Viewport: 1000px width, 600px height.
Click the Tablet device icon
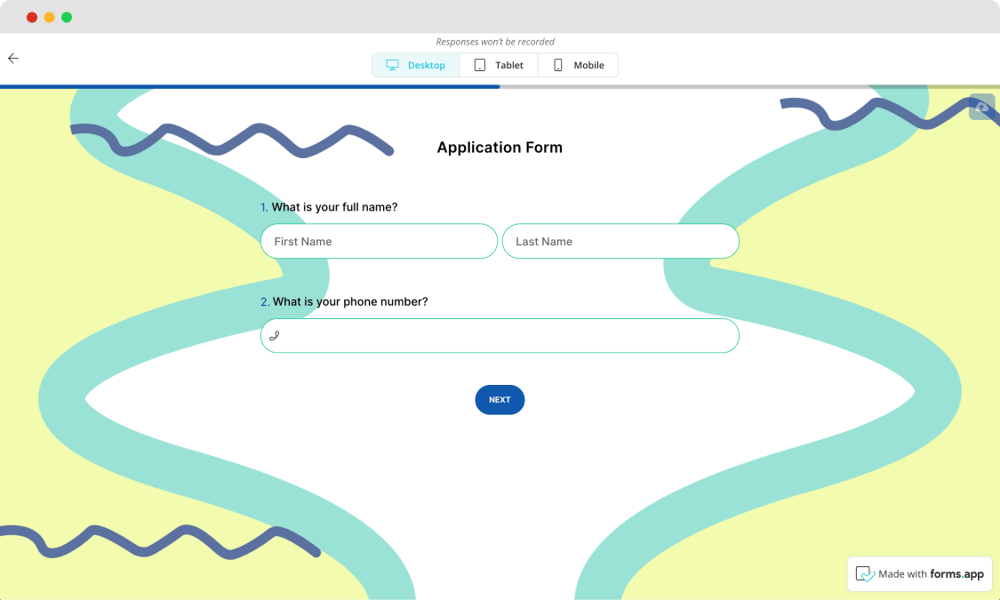(x=478, y=64)
